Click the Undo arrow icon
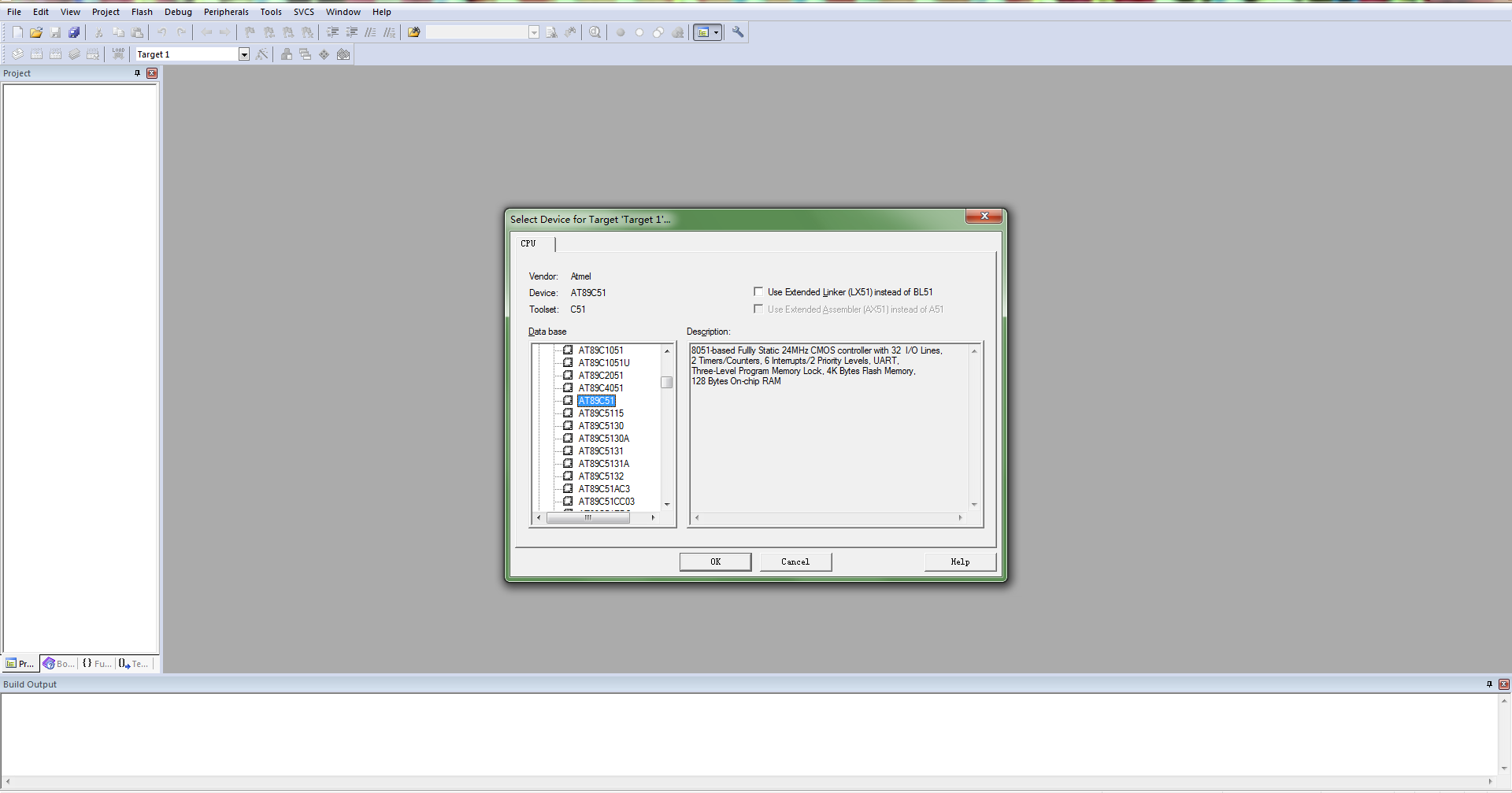This screenshot has width=1512, height=793. [162, 32]
